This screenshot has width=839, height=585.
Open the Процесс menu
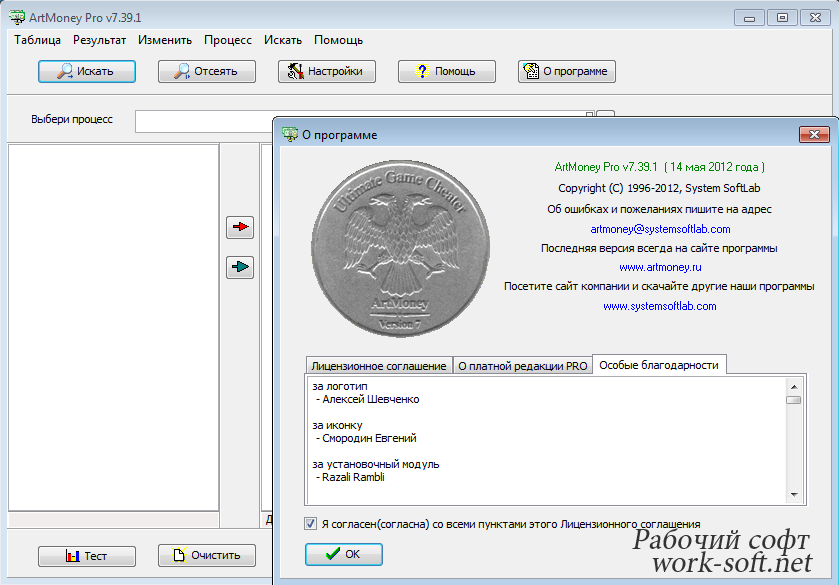228,40
